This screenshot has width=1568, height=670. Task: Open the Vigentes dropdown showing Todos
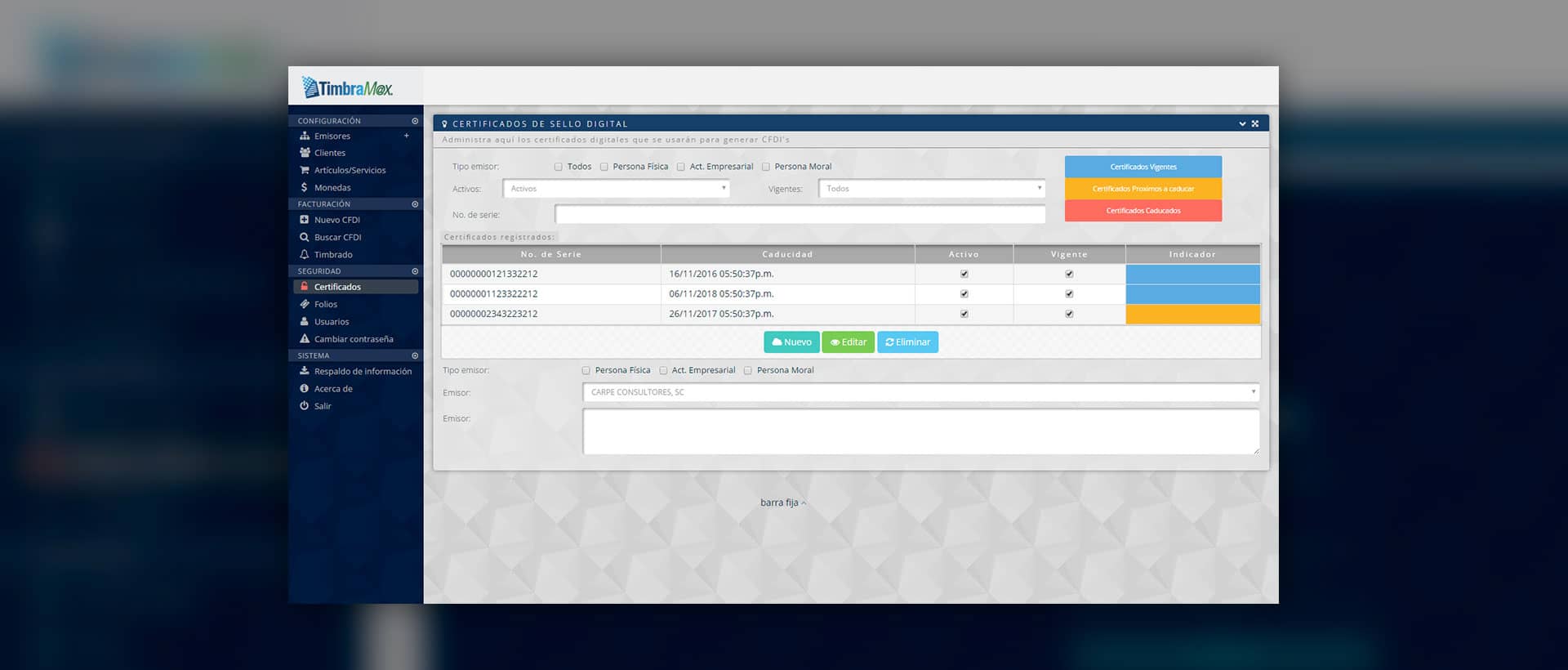point(932,189)
